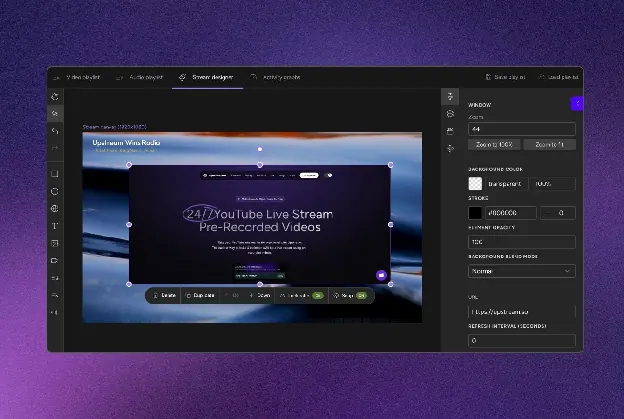Click the rotation handle above selected element
This screenshot has height=419, width=624.
pos(260,149)
